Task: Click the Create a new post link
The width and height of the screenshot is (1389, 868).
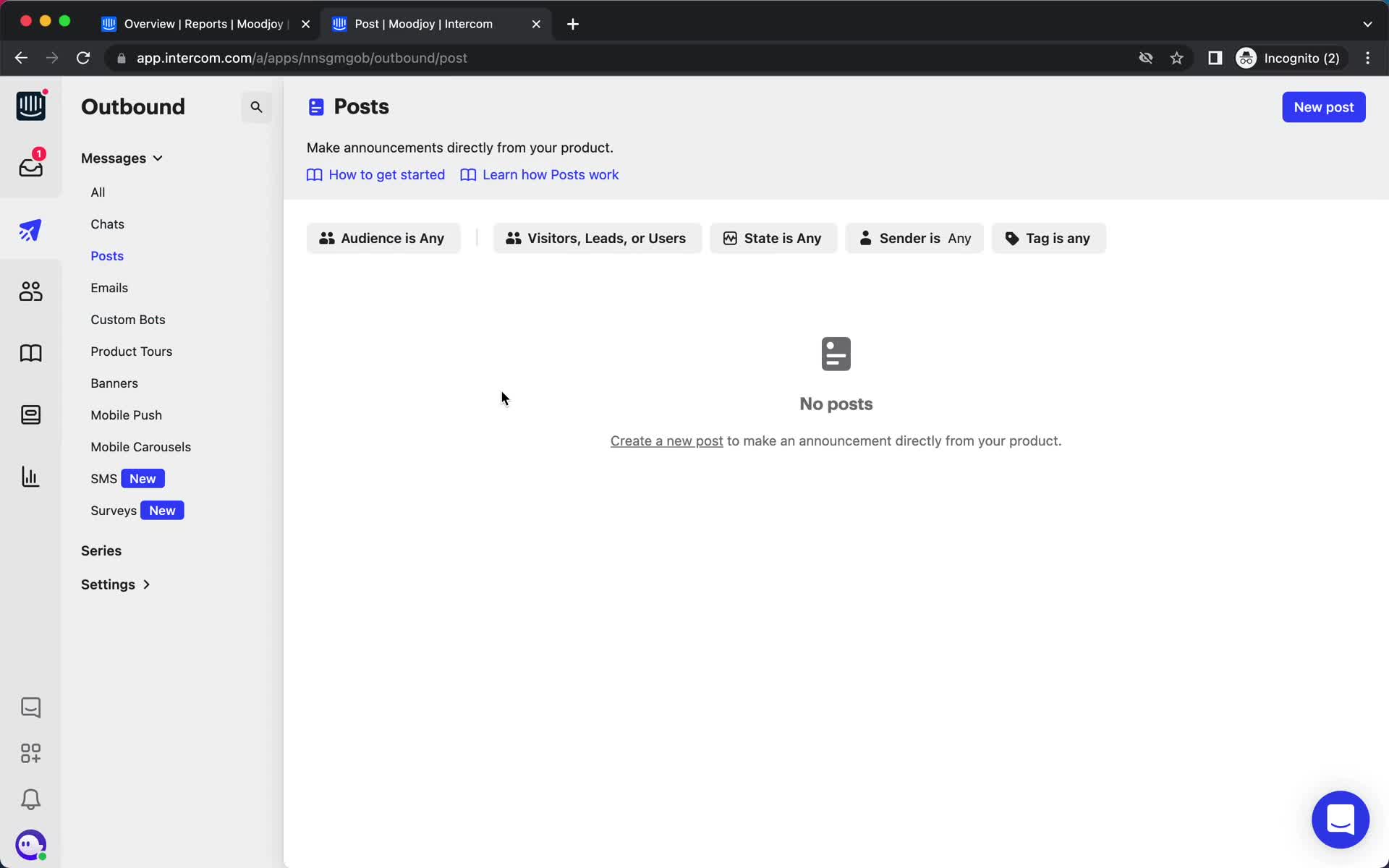Action: (667, 440)
